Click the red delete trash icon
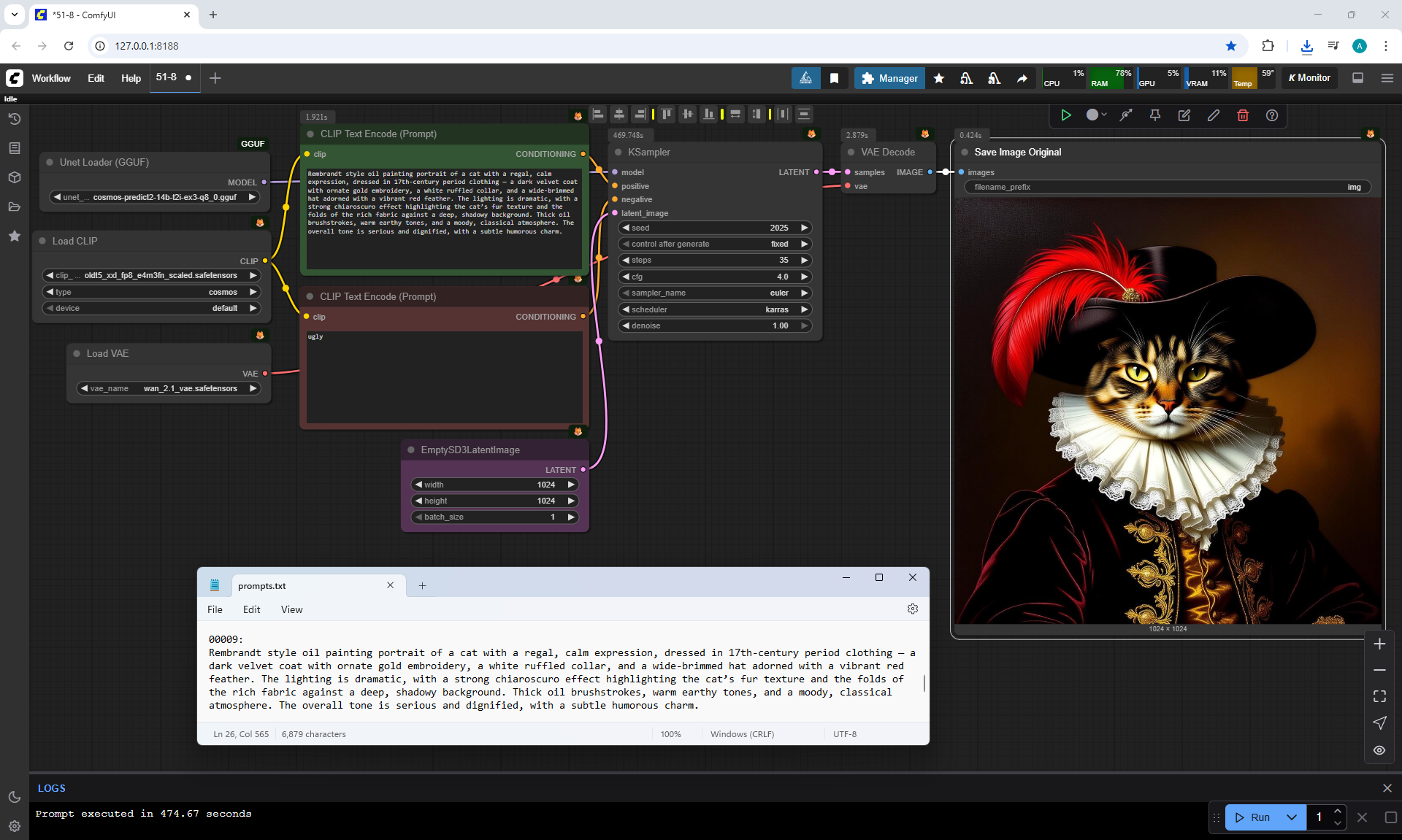The width and height of the screenshot is (1402, 840). [x=1243, y=115]
